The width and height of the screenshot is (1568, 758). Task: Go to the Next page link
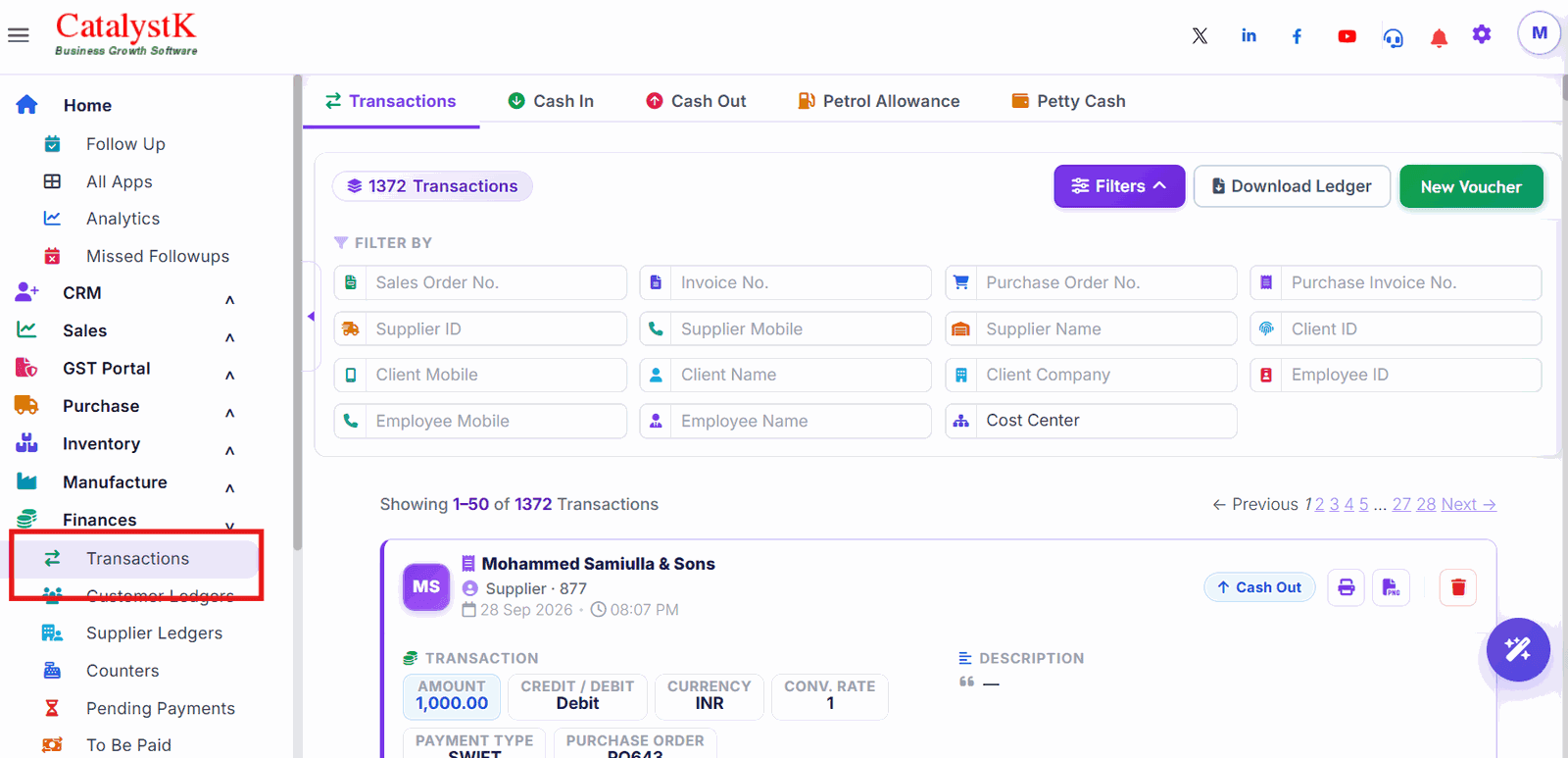1468,504
